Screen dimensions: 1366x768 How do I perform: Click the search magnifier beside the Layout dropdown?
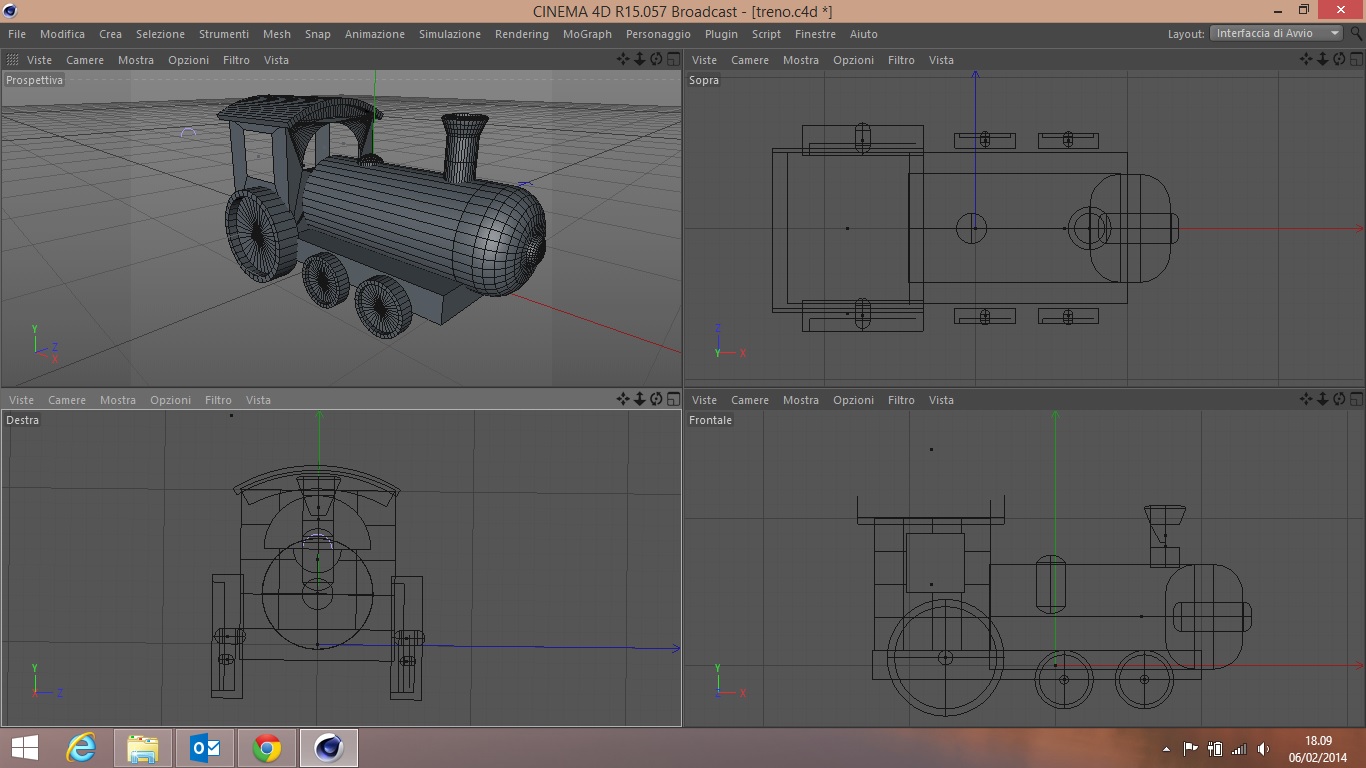(x=1354, y=33)
